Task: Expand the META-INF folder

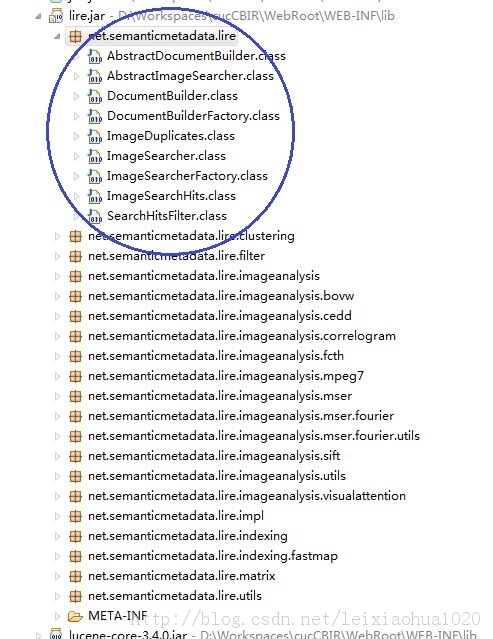Action: click(57, 616)
